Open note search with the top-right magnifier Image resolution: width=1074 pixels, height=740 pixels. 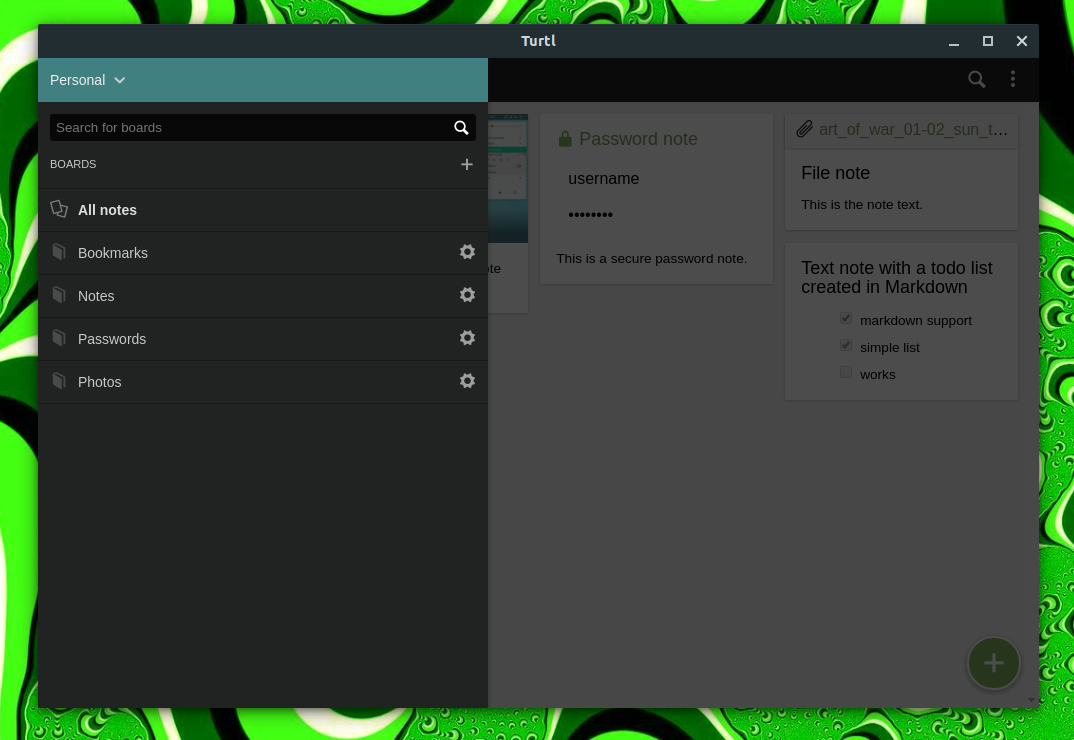[977, 79]
